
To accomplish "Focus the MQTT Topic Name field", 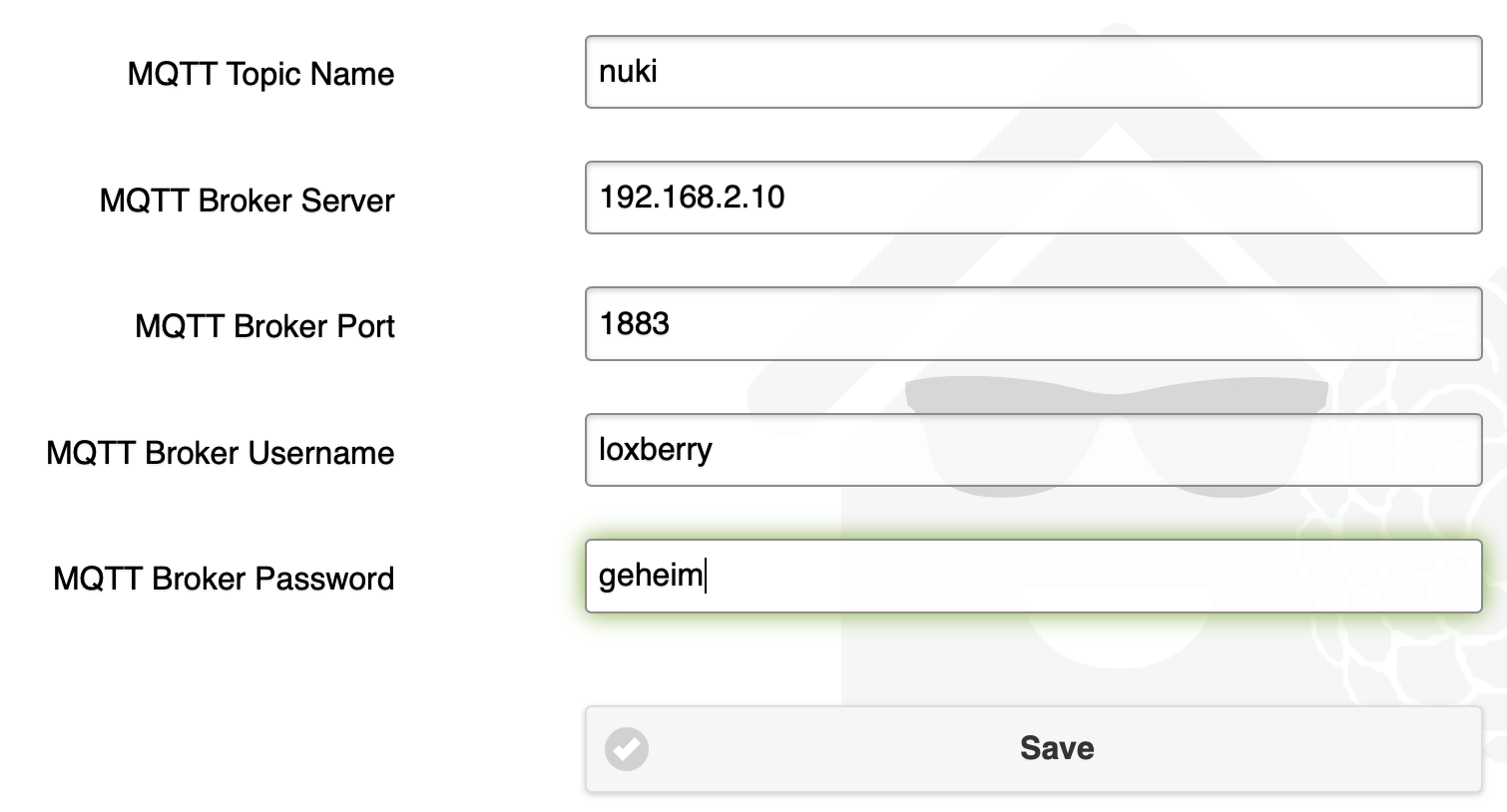I will pos(1033,72).
